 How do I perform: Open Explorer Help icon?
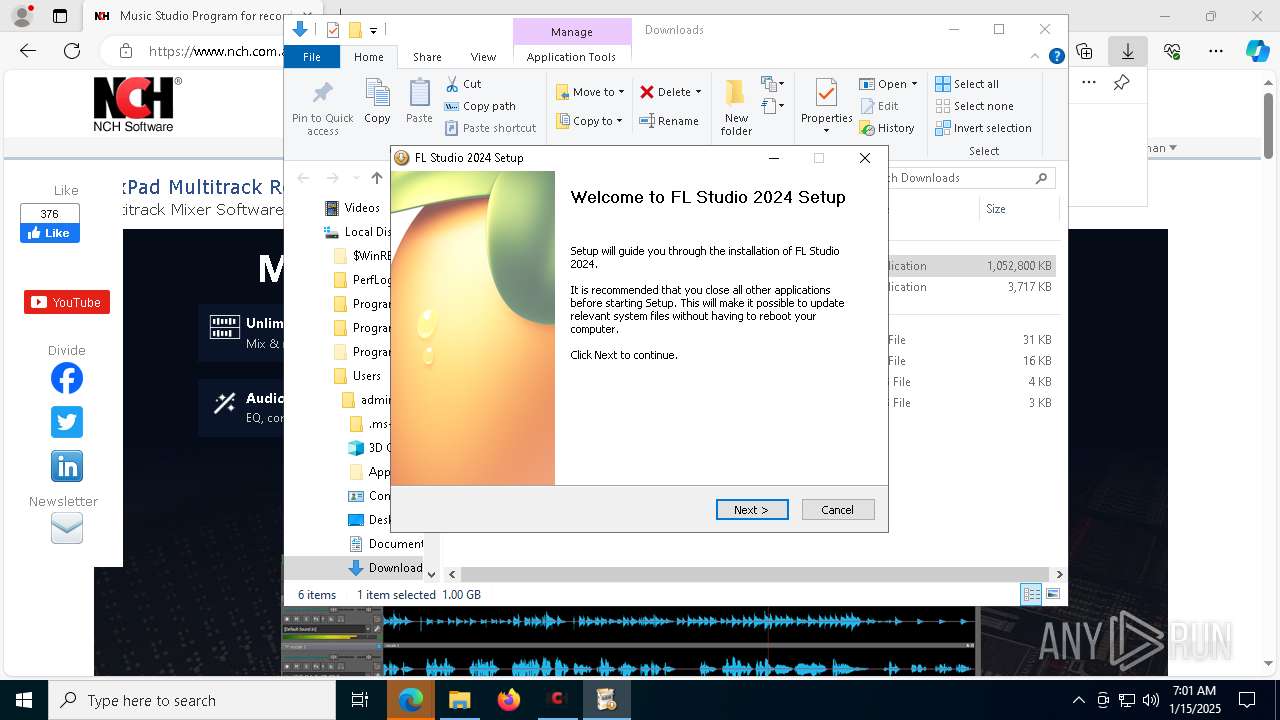[1056, 57]
